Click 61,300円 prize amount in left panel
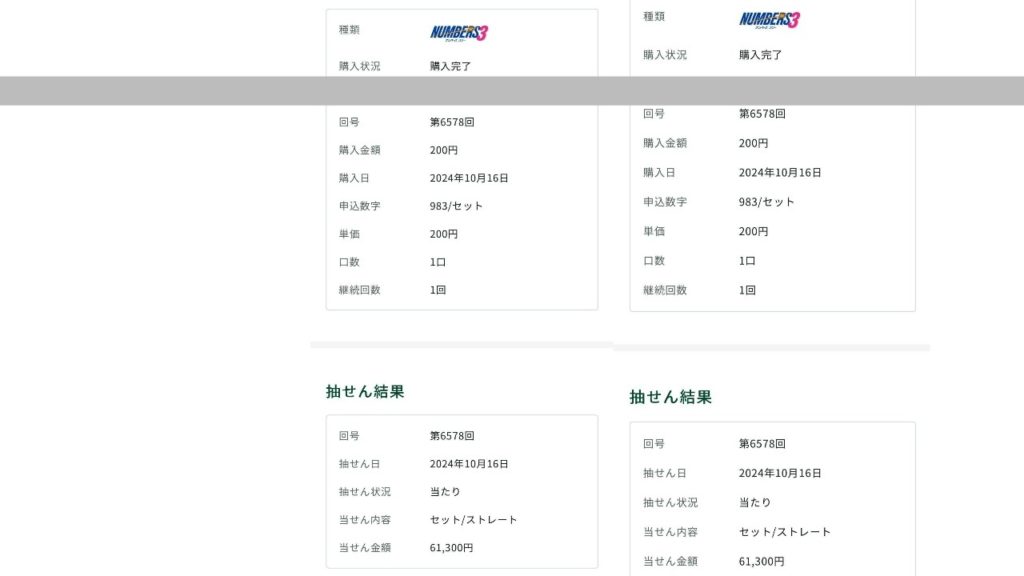Screen dimensions: 1024x576 coord(451,548)
